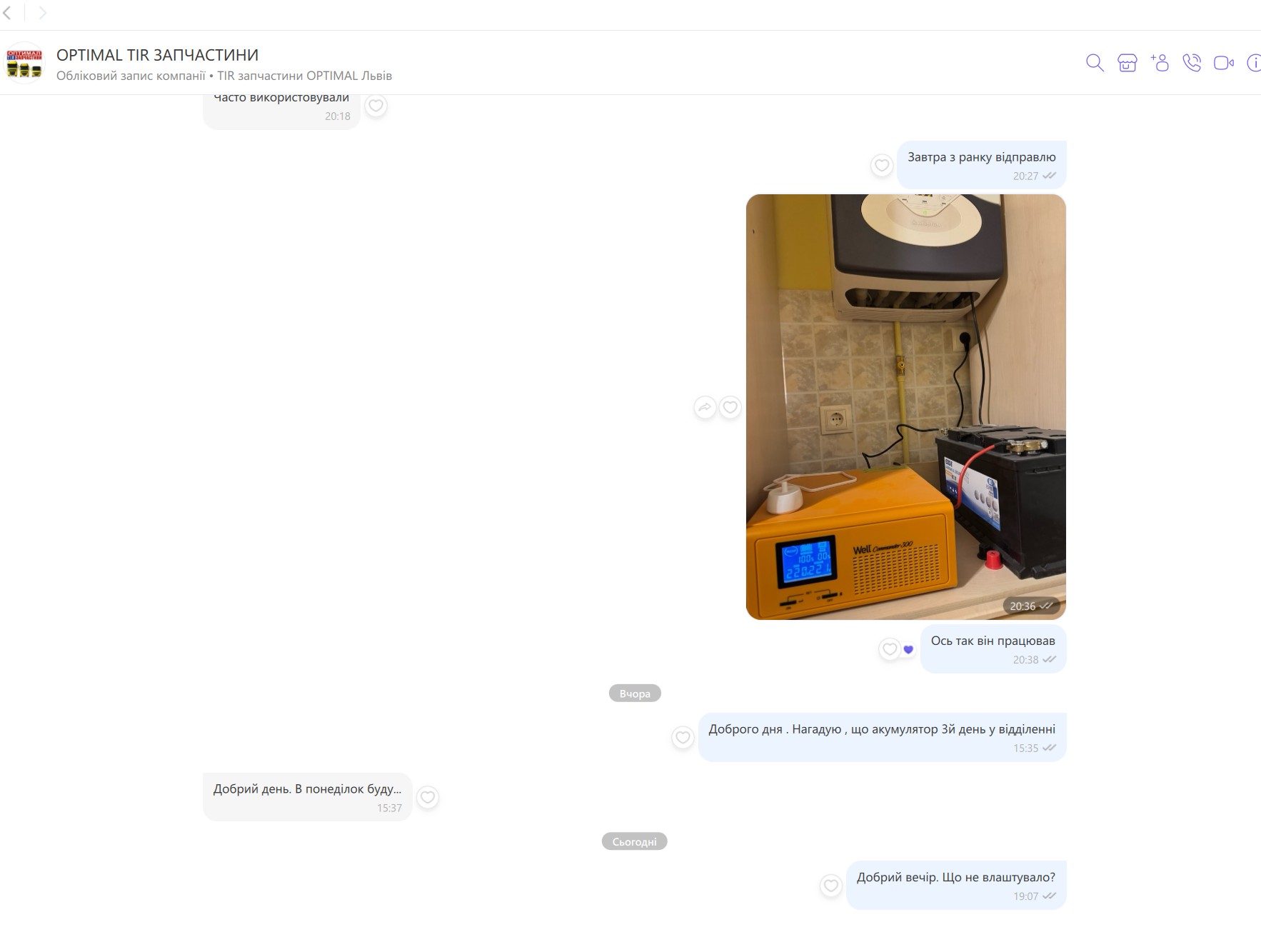Open the purple heart reaction on 'Ось так він працював'
The height and width of the screenshot is (952, 1261).
click(x=908, y=650)
